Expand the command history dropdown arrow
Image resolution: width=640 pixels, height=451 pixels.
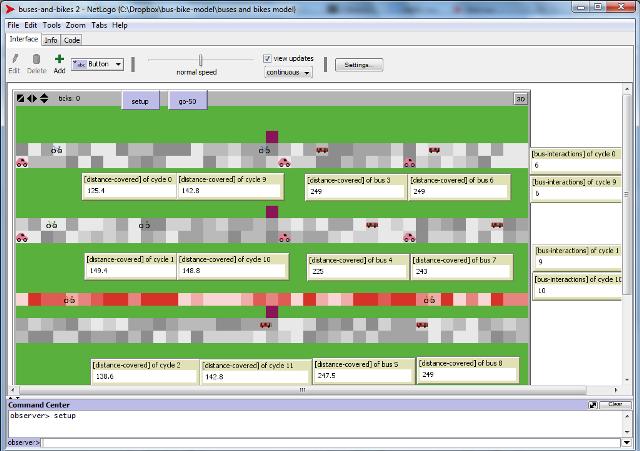(626, 441)
